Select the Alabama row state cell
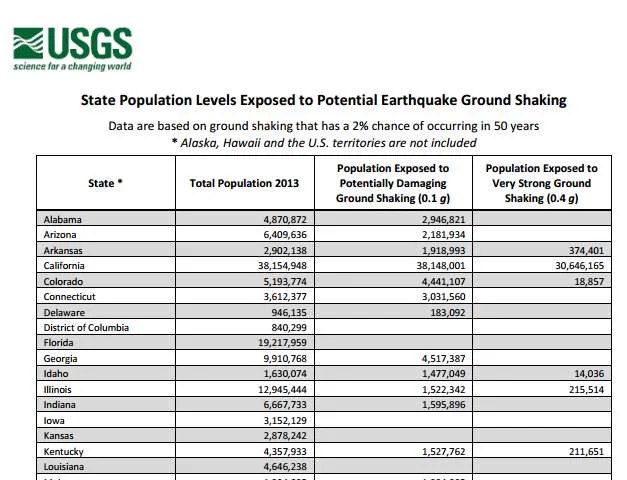Screen dimensions: 627x480 point(106,219)
